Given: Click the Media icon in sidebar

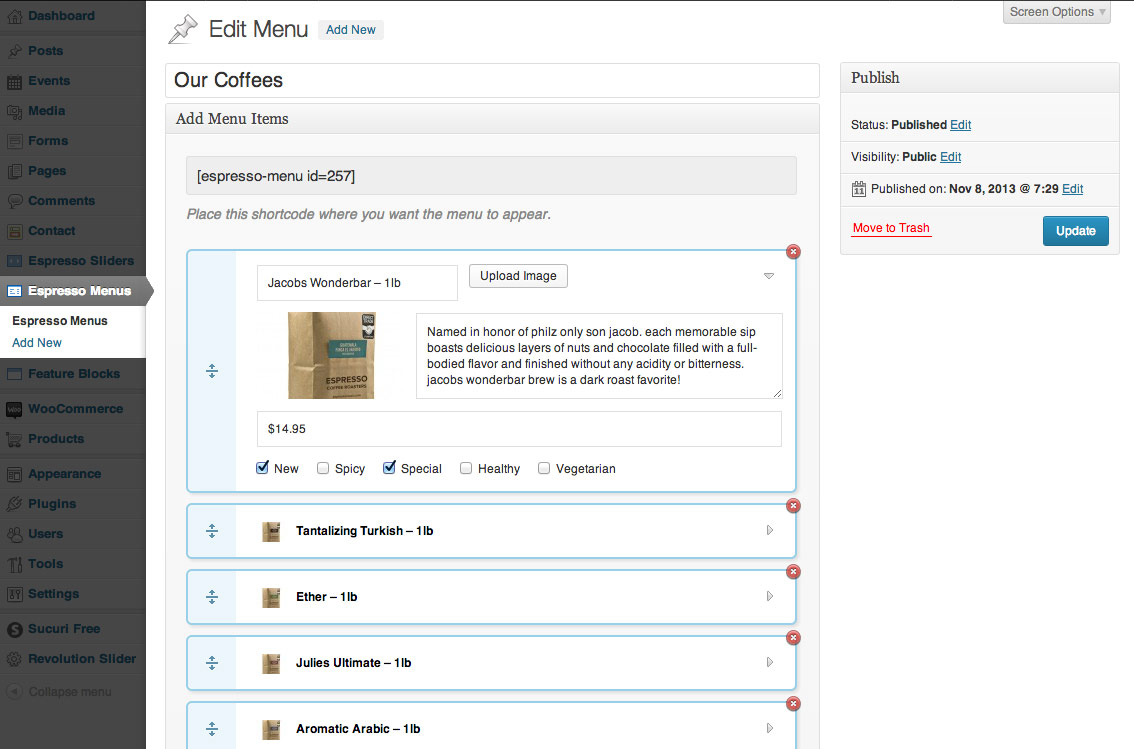Looking at the screenshot, I should pyautogui.click(x=14, y=111).
